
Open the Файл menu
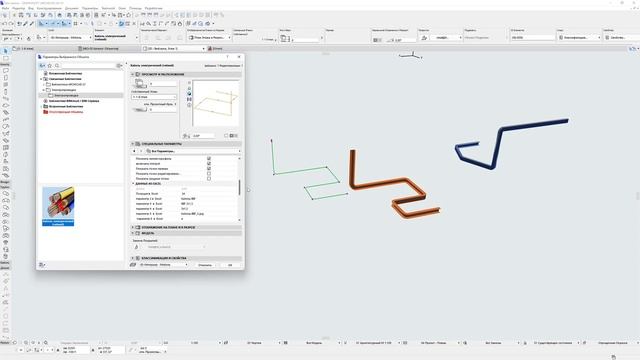click(5, 8)
